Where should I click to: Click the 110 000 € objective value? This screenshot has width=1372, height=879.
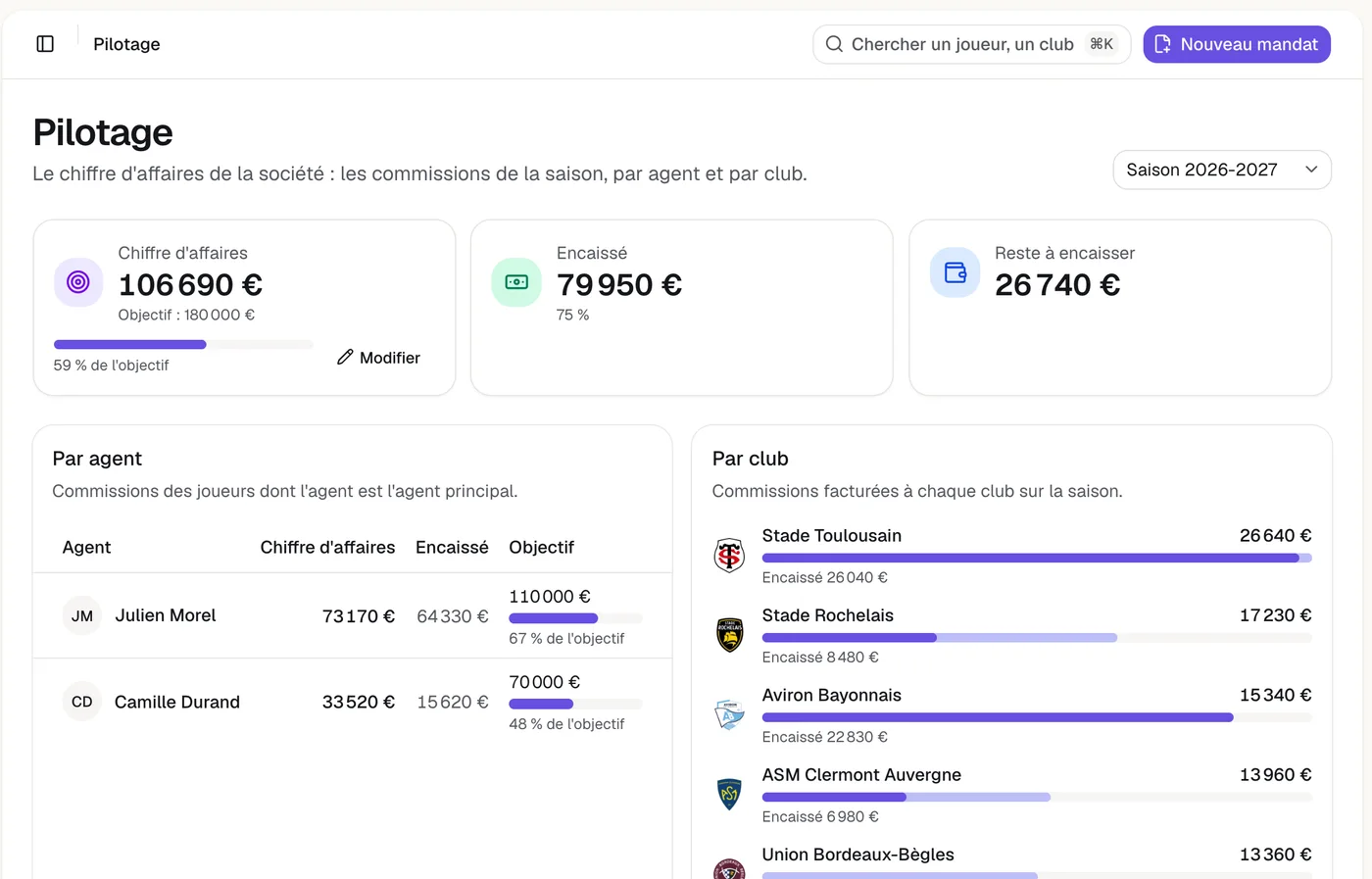tap(550, 596)
